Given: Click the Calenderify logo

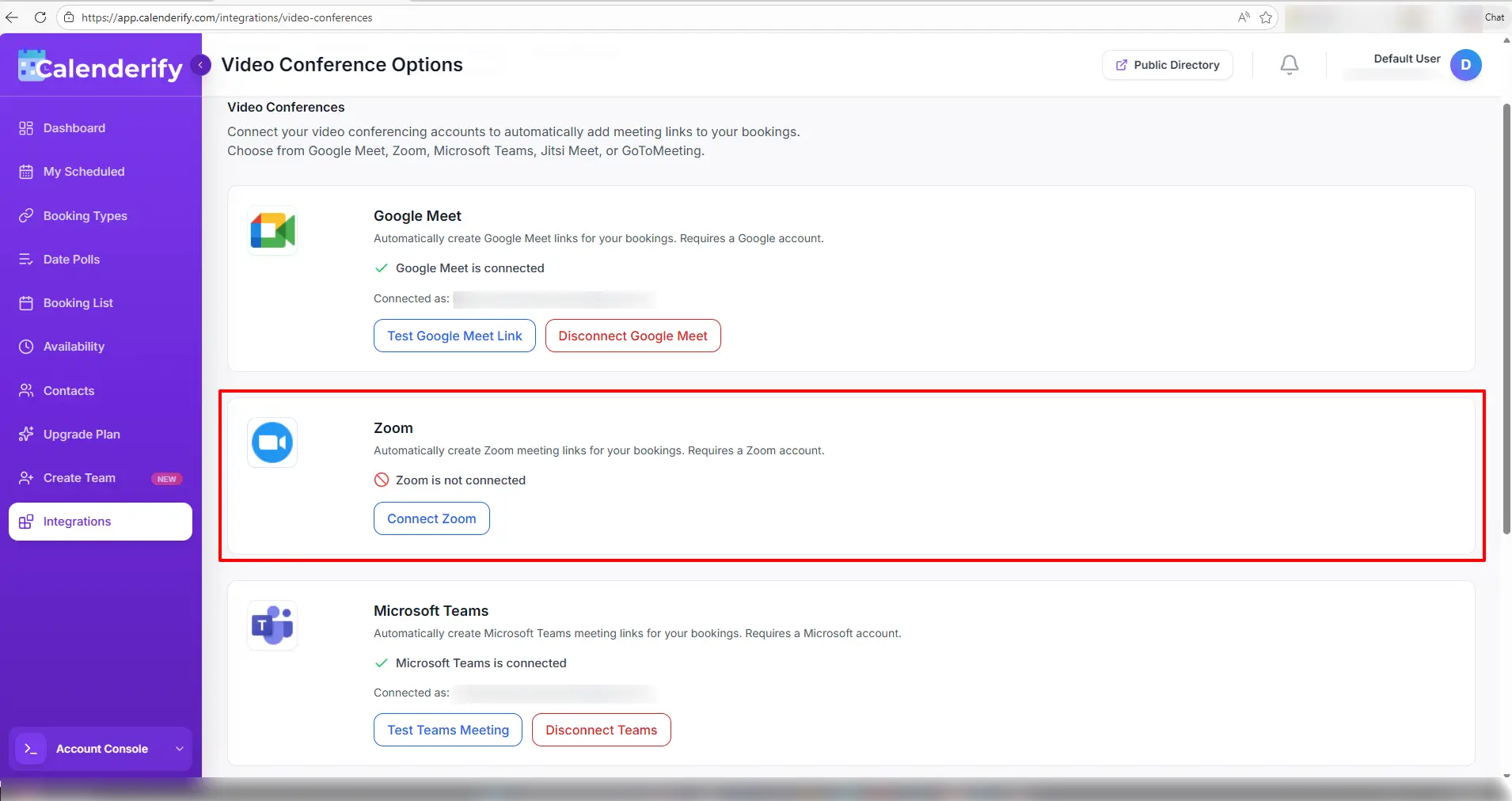Looking at the screenshot, I should click(98, 65).
